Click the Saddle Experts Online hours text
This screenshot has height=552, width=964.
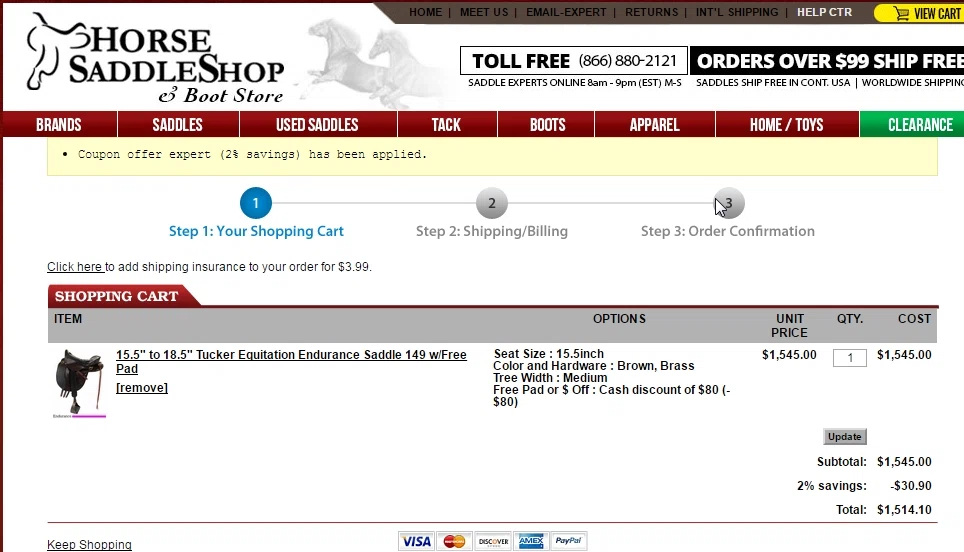575,82
